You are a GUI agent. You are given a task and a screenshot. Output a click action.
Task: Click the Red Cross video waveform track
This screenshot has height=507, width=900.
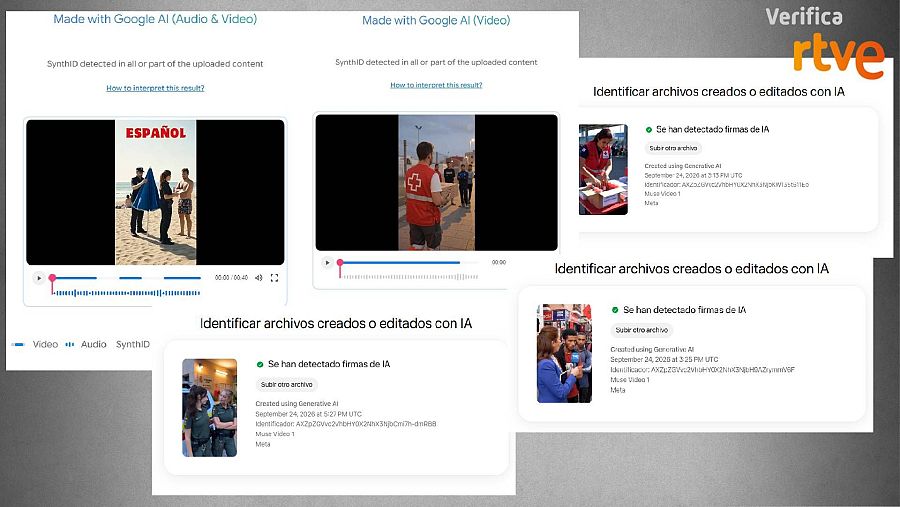410,277
